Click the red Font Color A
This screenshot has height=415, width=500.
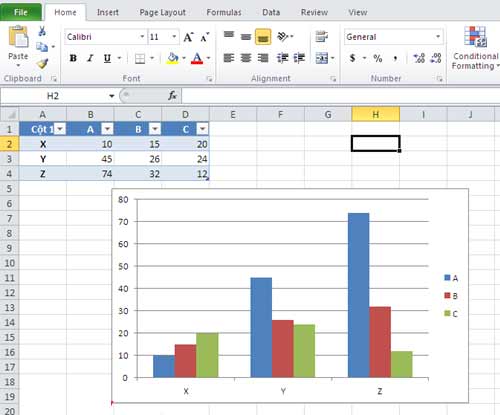click(x=197, y=58)
